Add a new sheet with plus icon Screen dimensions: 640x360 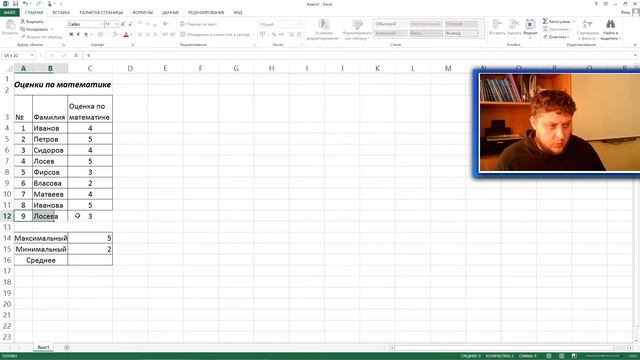67,347
